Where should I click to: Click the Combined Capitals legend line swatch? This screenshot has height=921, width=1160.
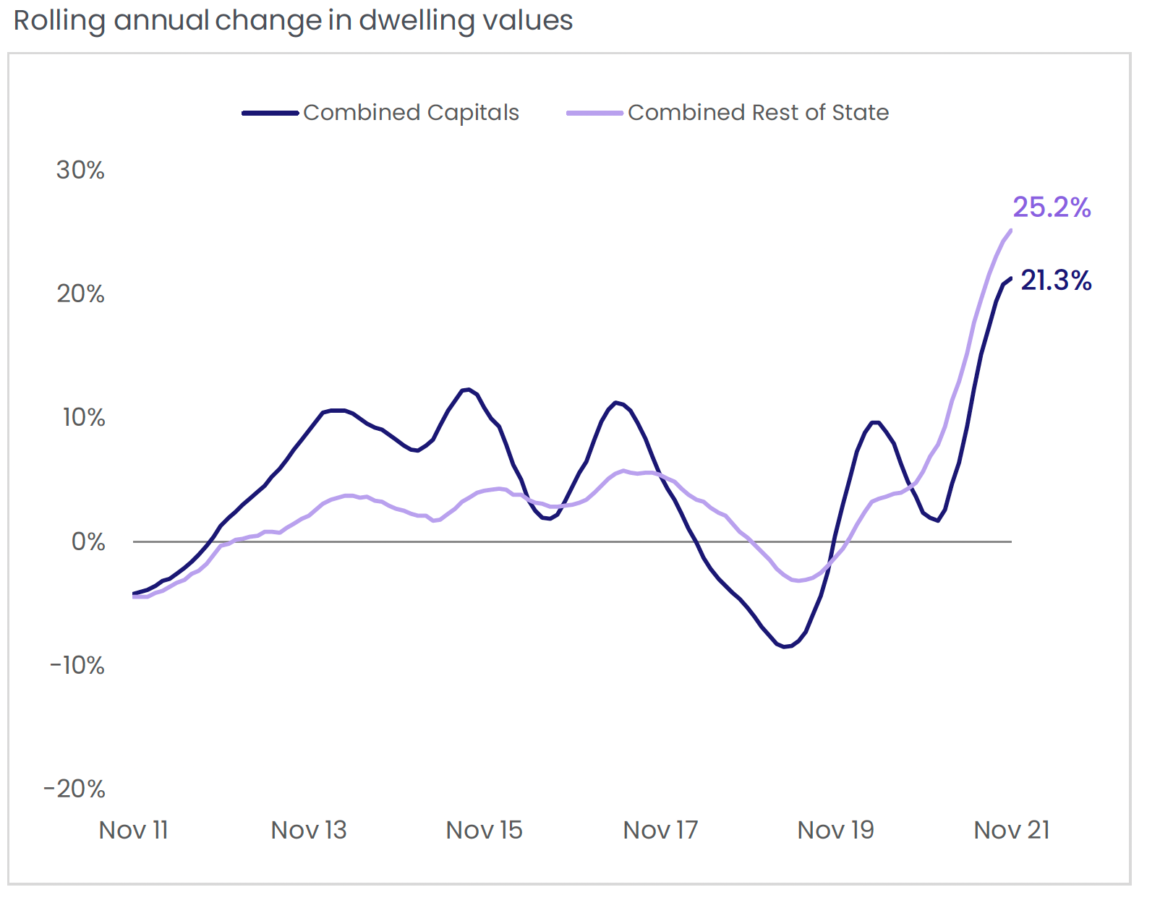[270, 113]
